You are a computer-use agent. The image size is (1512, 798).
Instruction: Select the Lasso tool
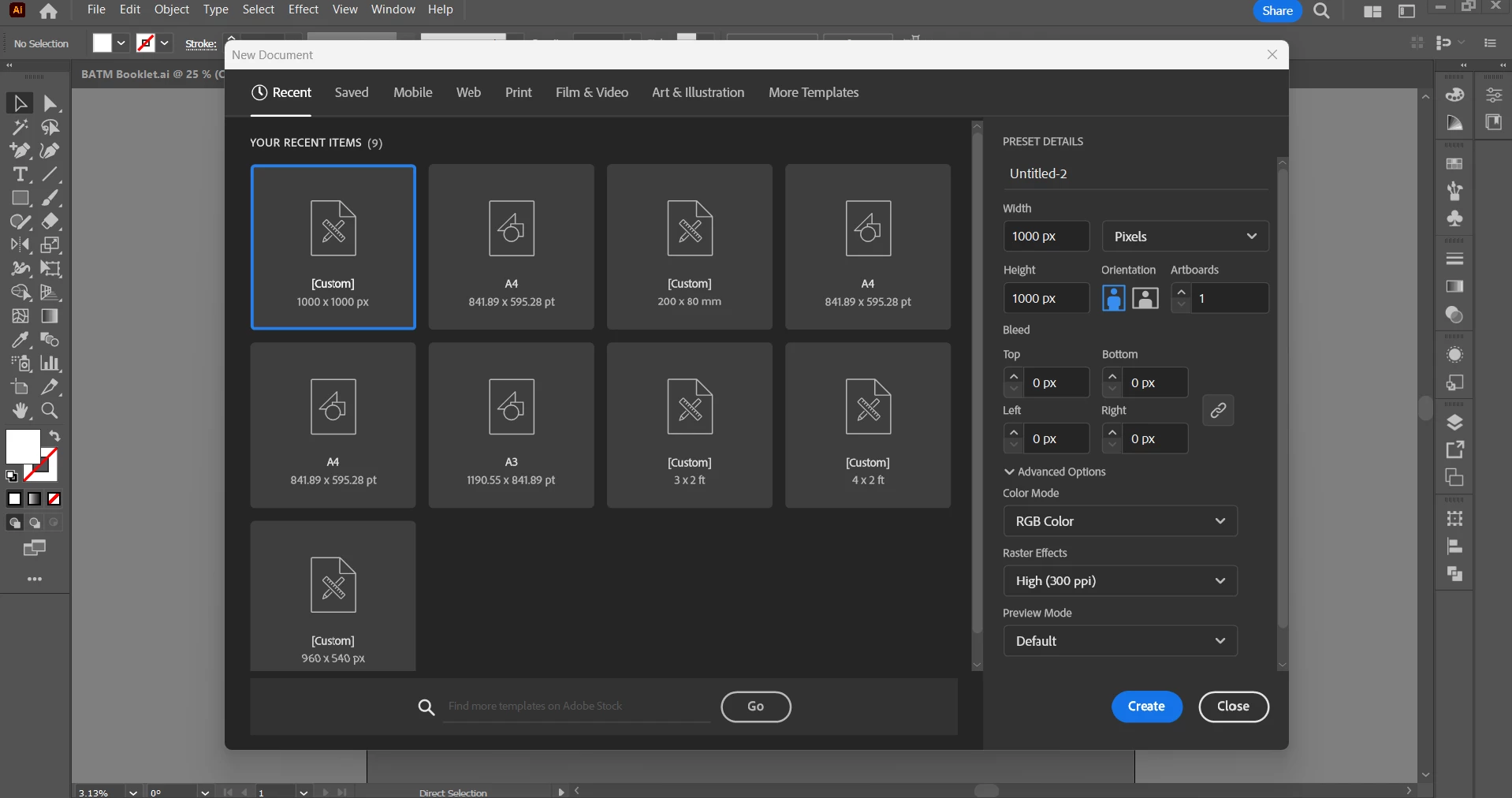point(50,127)
